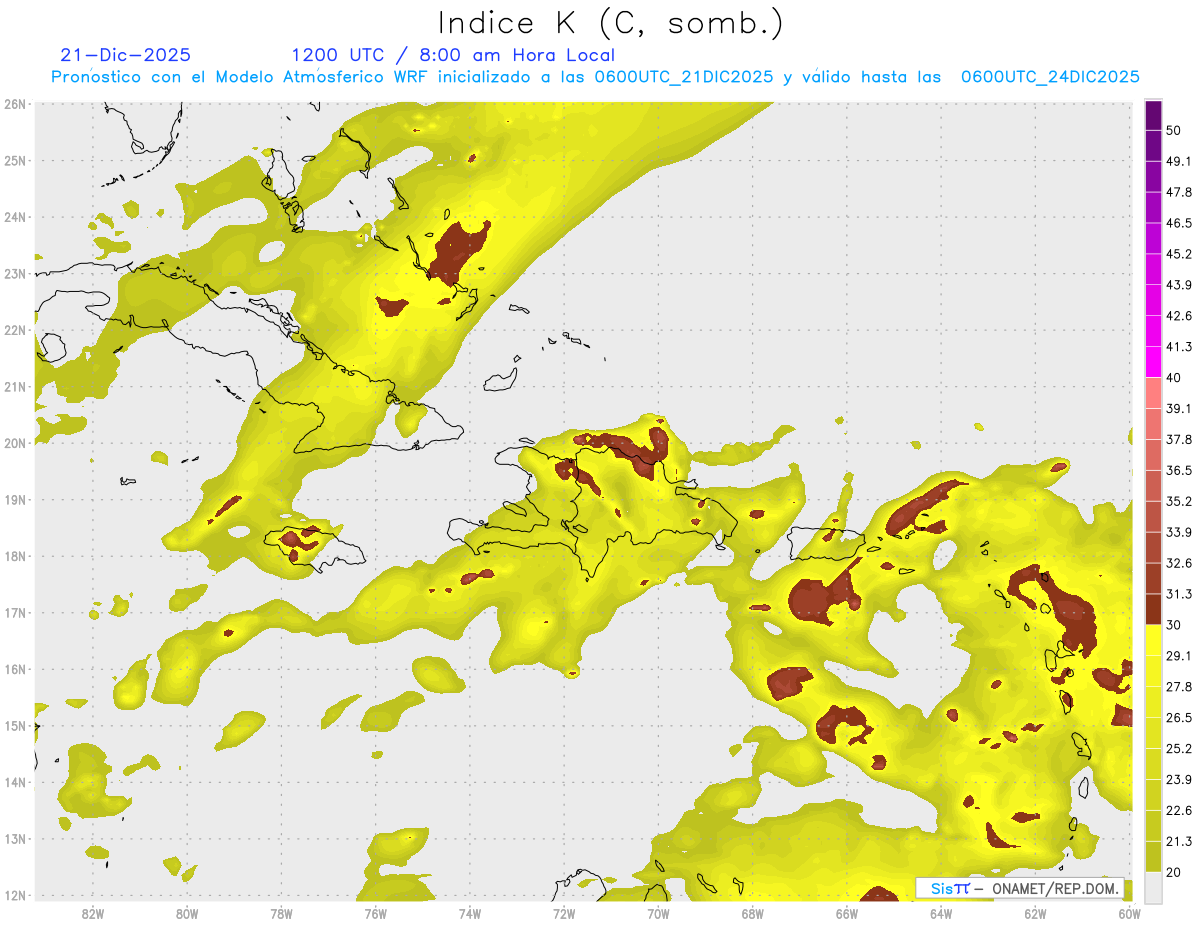Pick the gray swatch below 20 on scale
1200x927 pixels.
point(1153,886)
